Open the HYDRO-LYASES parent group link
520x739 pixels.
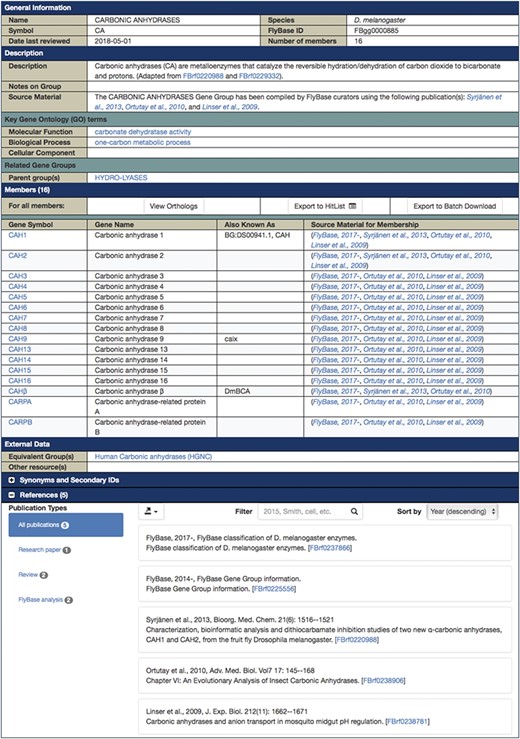click(121, 178)
